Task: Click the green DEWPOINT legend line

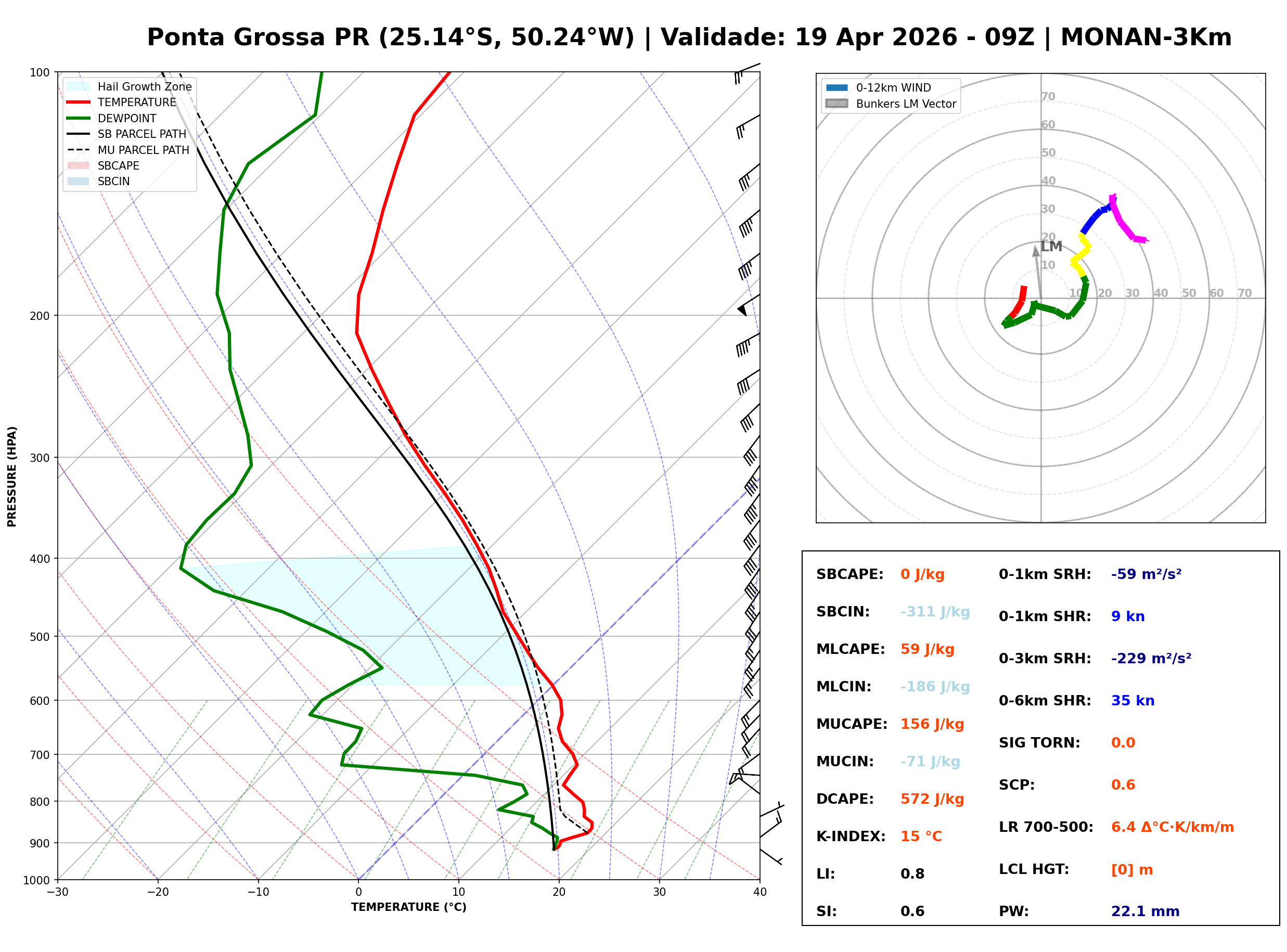Action: point(79,118)
